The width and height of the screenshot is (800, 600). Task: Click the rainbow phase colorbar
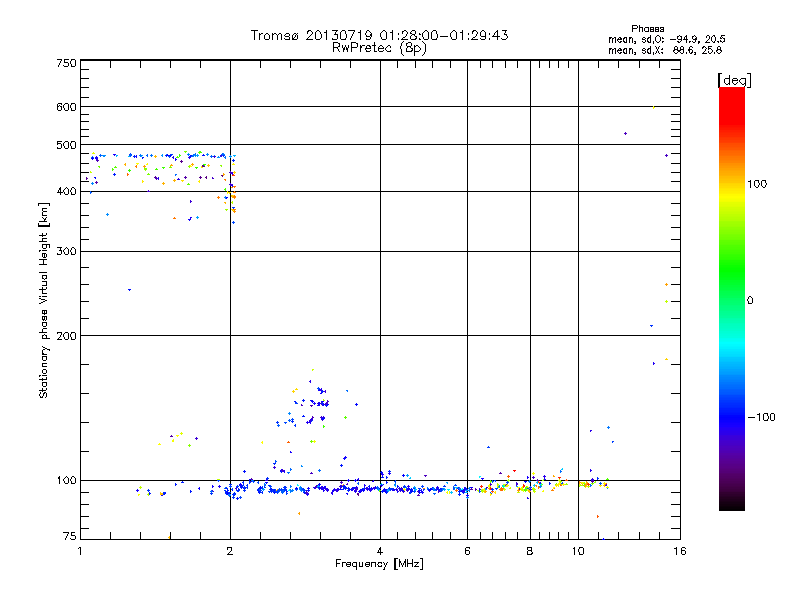(732, 298)
